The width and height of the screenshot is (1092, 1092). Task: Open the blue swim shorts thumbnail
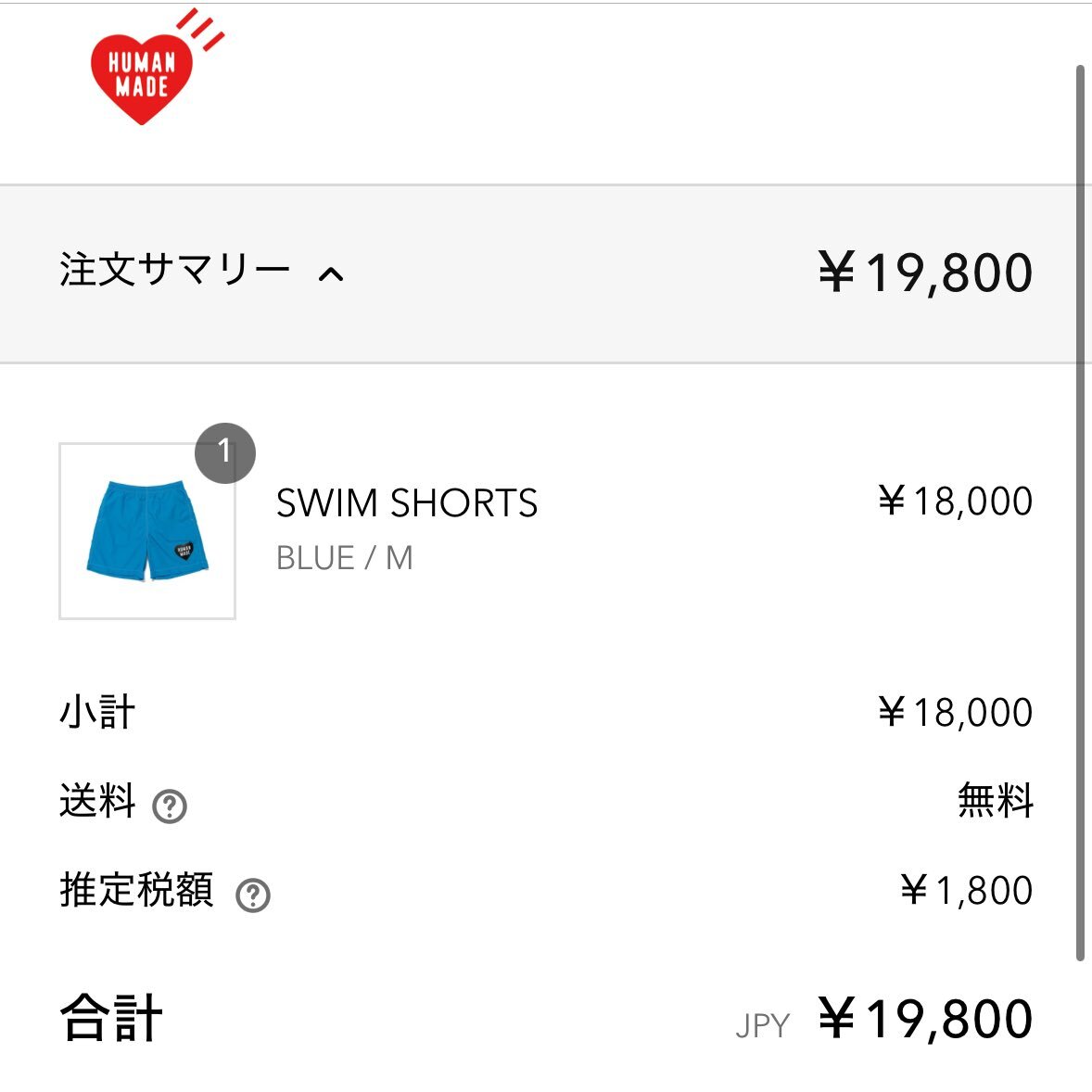click(x=147, y=530)
